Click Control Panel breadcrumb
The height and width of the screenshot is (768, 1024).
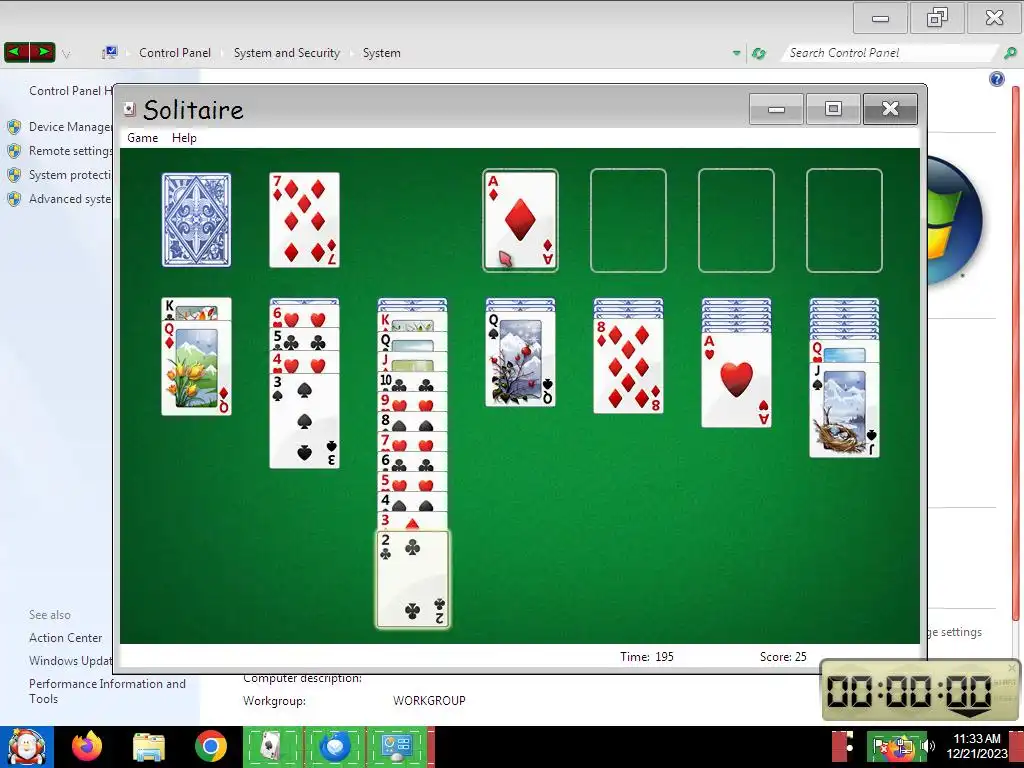click(175, 53)
